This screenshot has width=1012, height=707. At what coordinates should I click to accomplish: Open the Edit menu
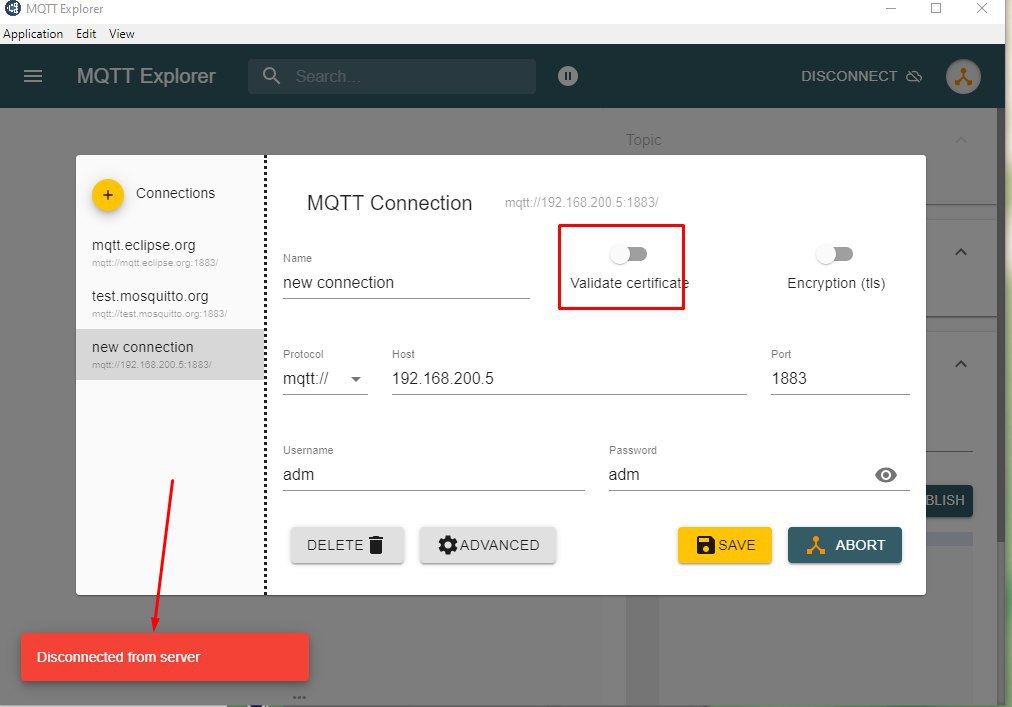point(86,34)
